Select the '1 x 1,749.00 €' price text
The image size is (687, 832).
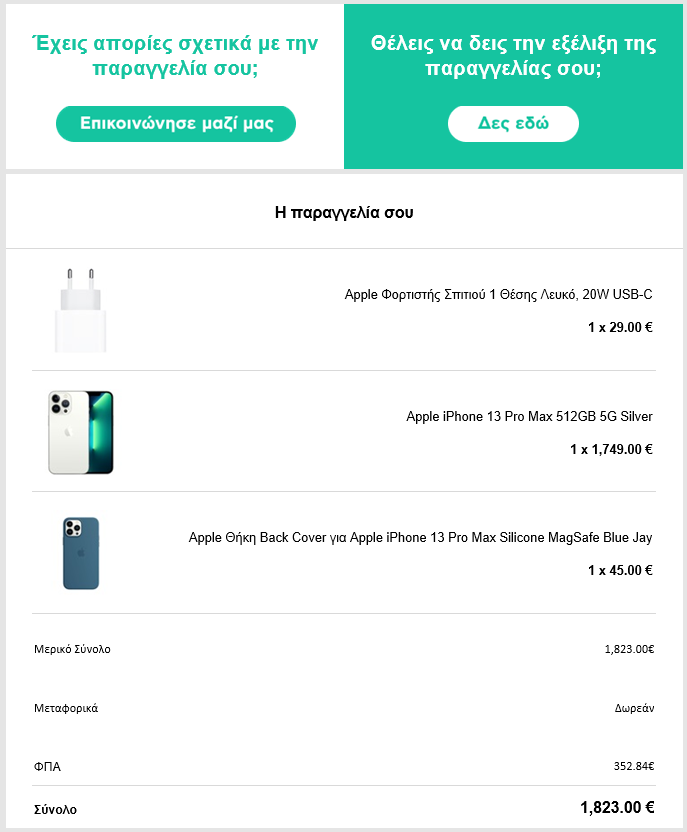point(611,449)
